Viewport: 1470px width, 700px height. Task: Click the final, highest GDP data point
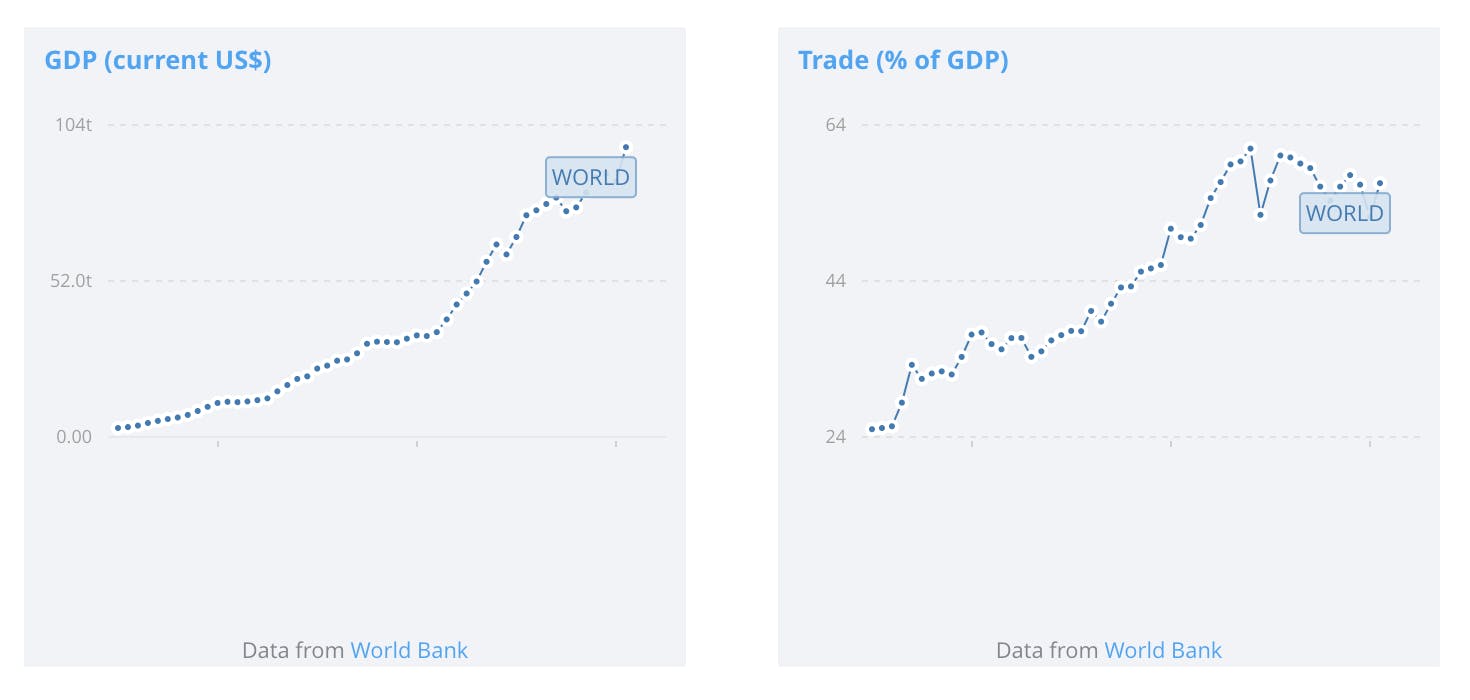626,147
